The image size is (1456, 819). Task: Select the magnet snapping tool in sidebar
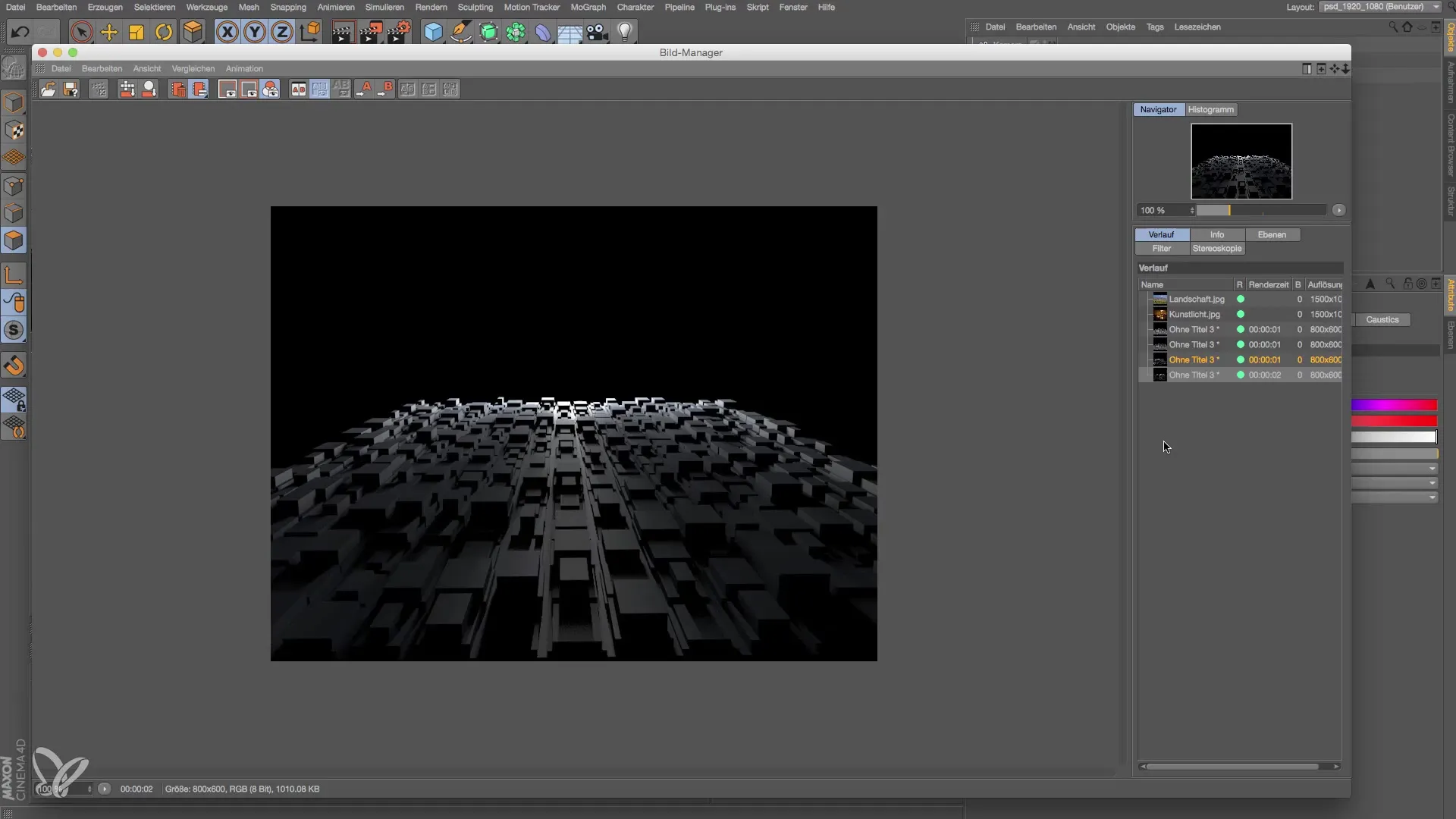tap(14, 366)
